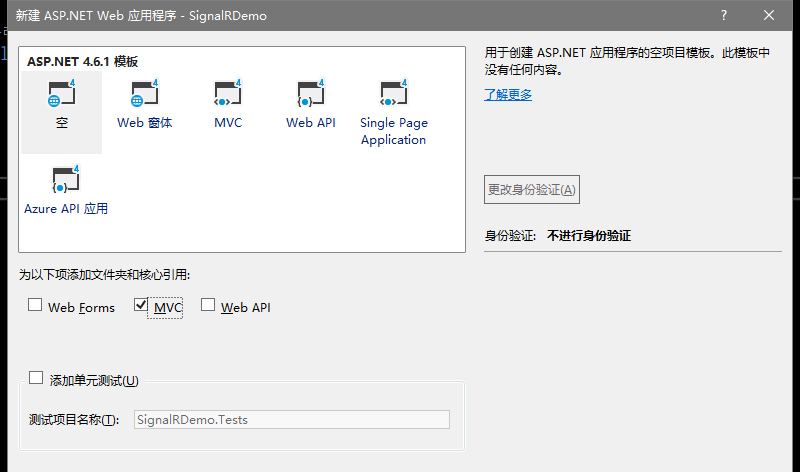The image size is (800, 472).
Task: Enable the Web Forms checkbox
Action: click(35, 305)
